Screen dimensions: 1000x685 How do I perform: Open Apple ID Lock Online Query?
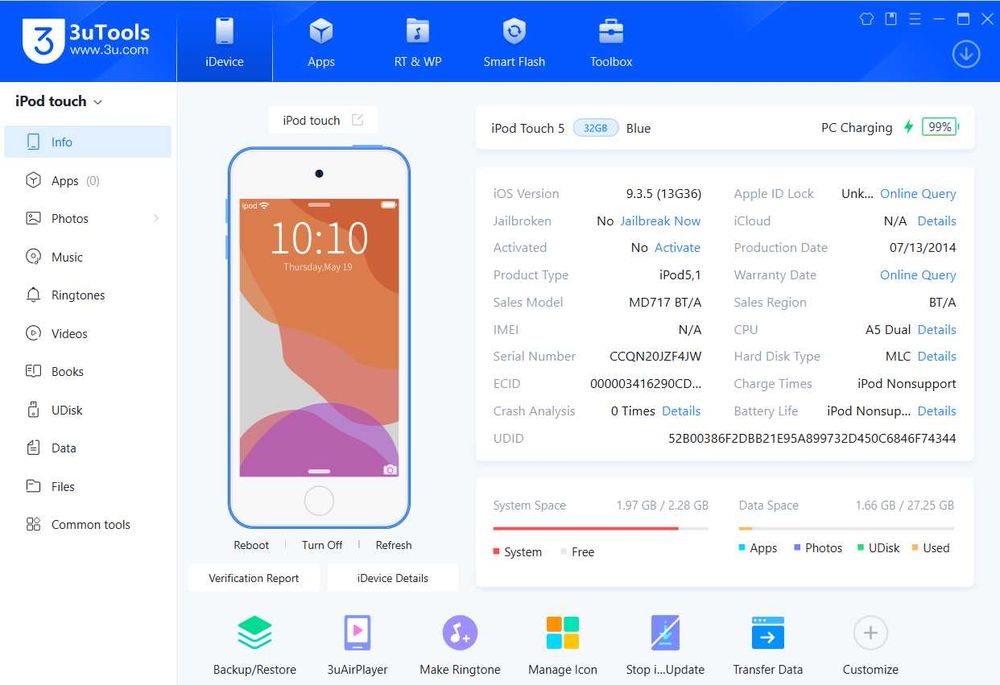(918, 193)
